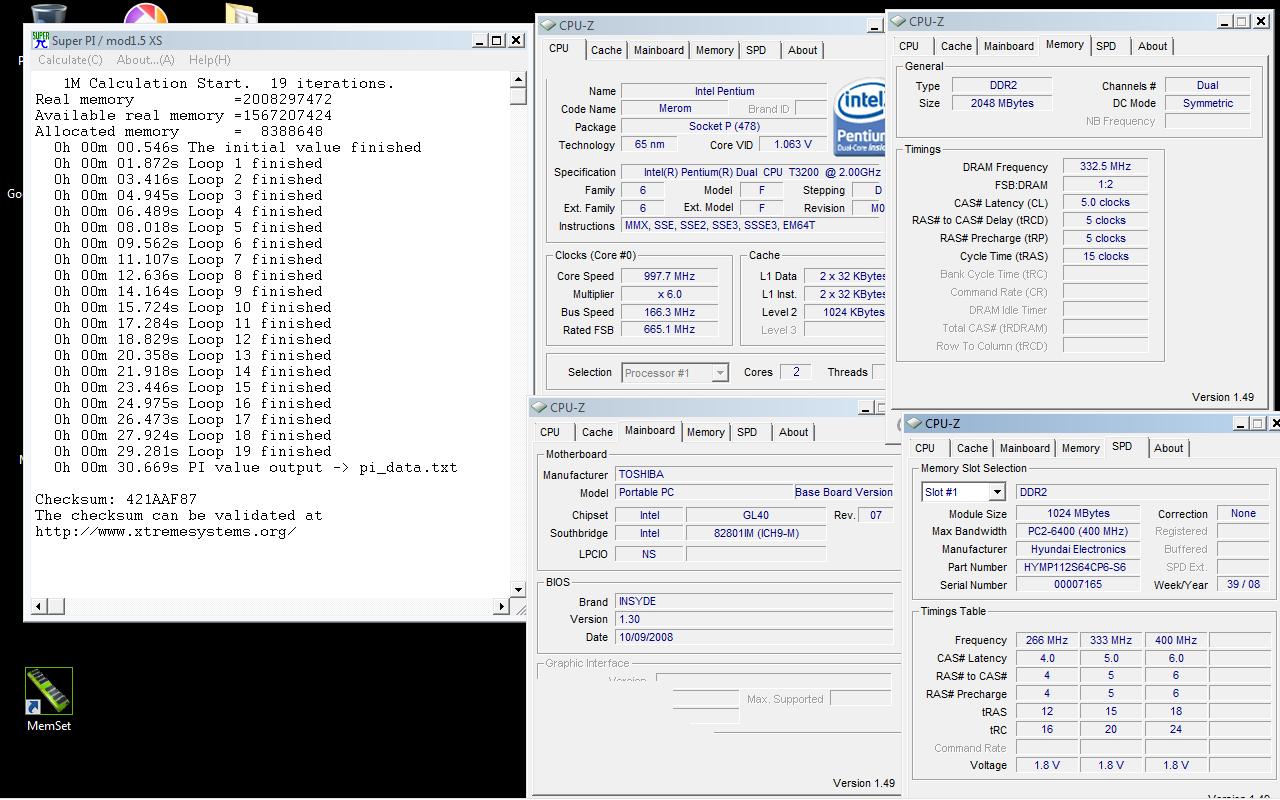Select Mainboard tab in Memory window
This screenshot has width=1280, height=800.
pyautogui.click(x=1009, y=46)
